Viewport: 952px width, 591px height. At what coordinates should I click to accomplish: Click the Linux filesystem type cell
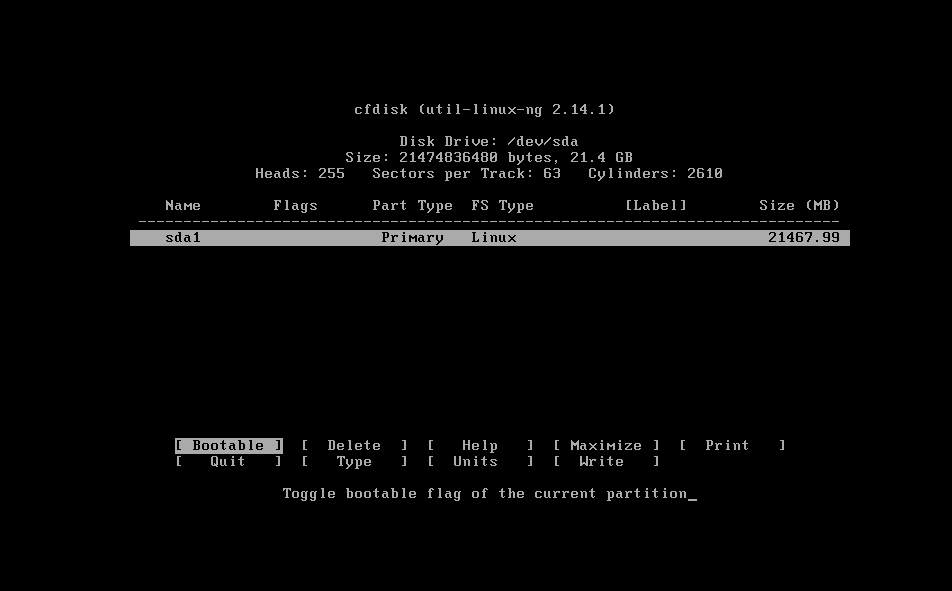click(494, 237)
